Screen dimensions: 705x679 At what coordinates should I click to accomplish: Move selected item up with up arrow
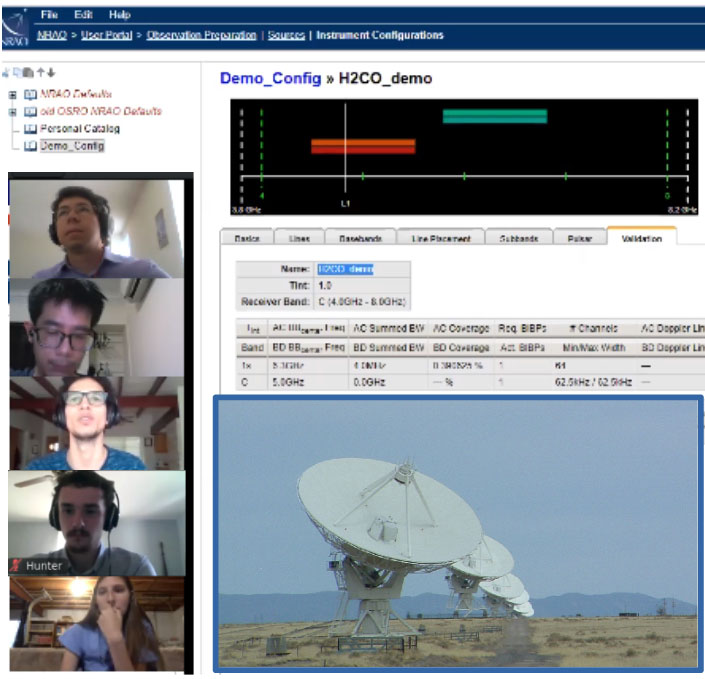click(40, 73)
